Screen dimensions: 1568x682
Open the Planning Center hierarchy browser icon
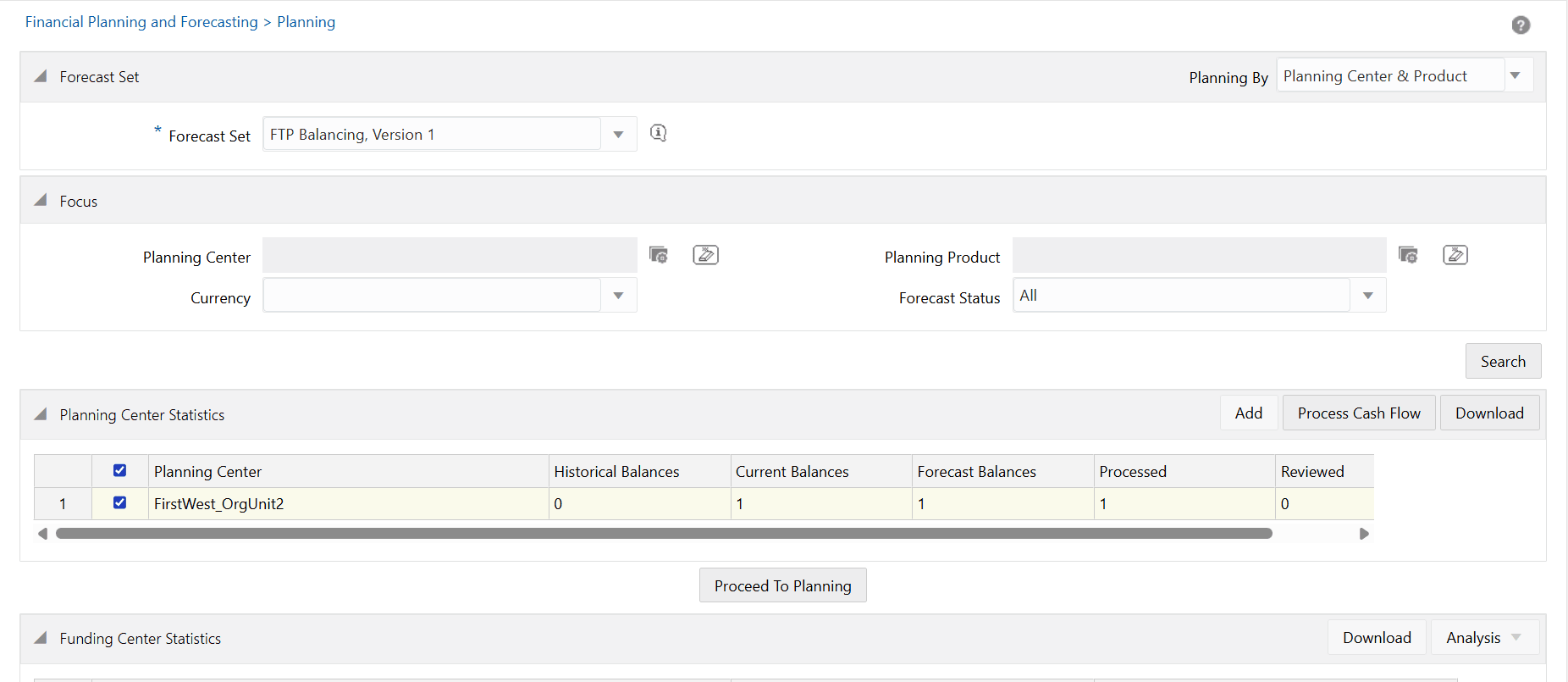coord(658,255)
